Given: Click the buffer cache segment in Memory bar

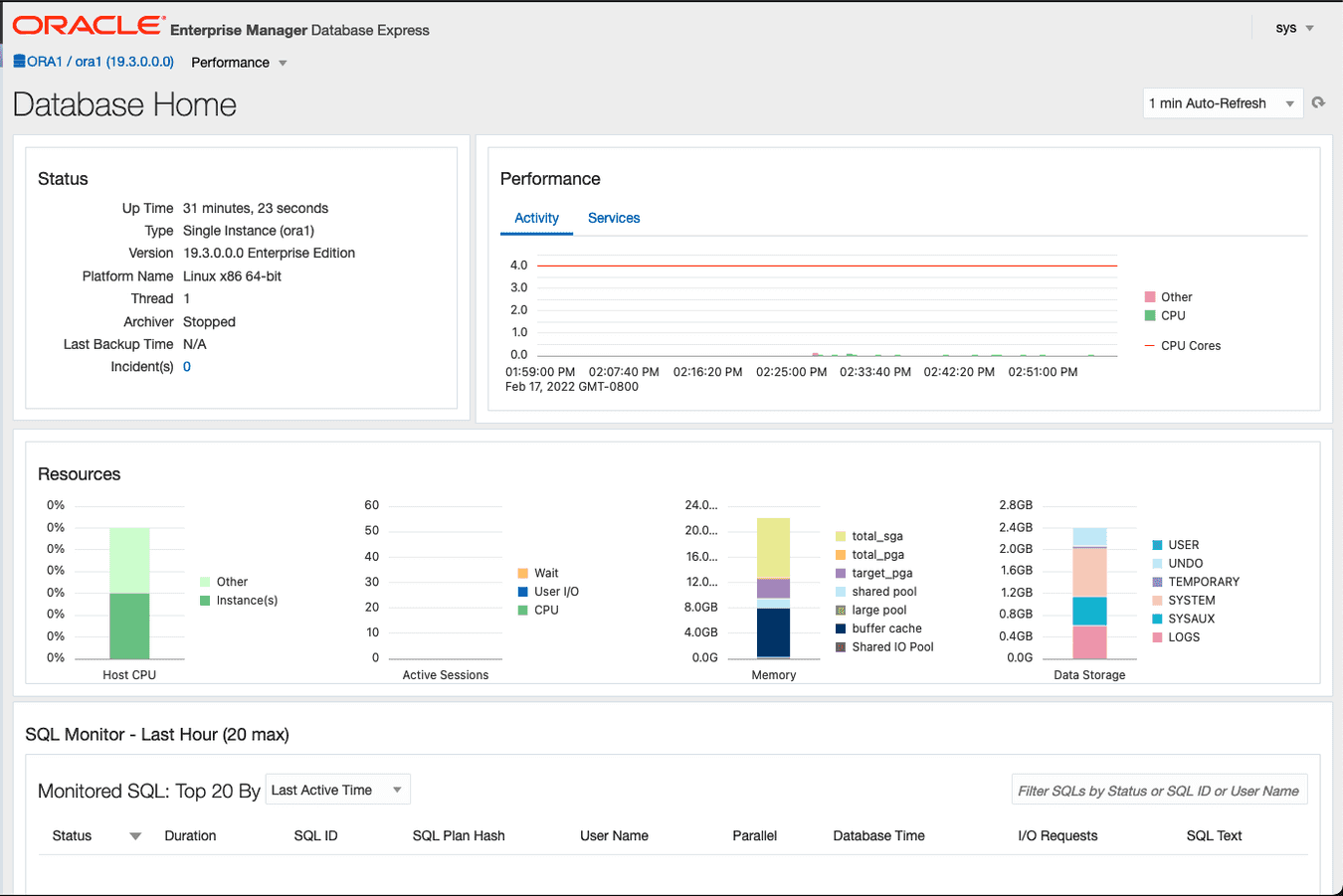Looking at the screenshot, I should 773,632.
